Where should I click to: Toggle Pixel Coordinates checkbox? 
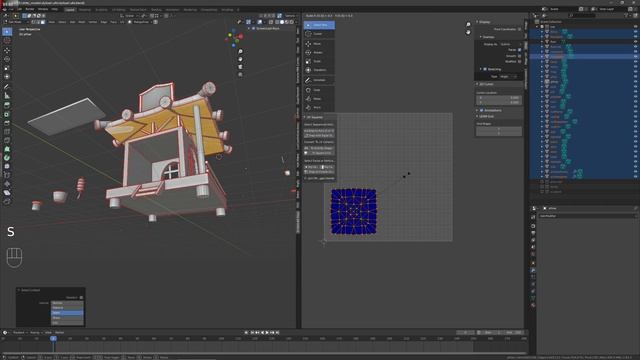coord(520,29)
